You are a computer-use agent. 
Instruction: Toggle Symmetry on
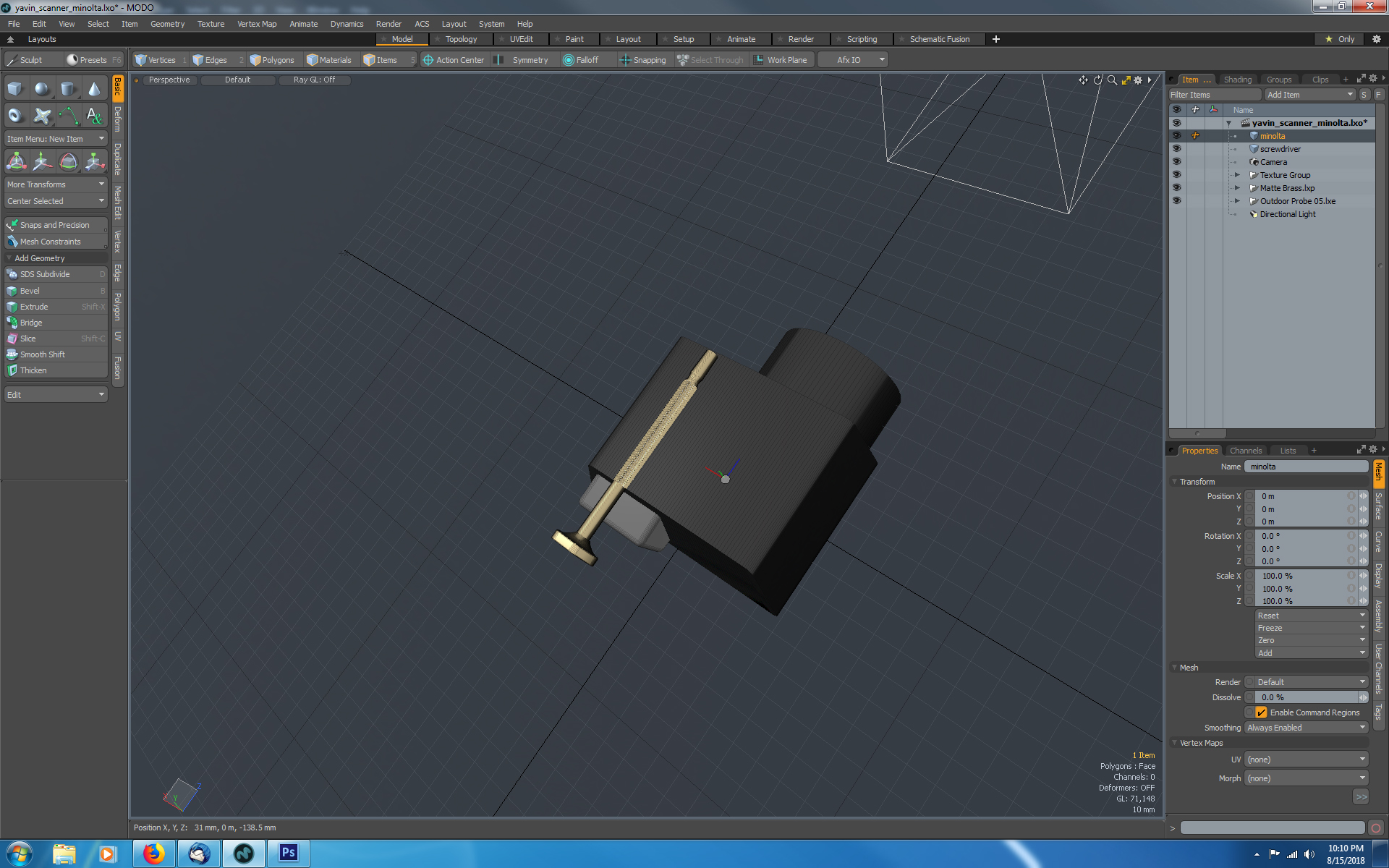tap(522, 60)
